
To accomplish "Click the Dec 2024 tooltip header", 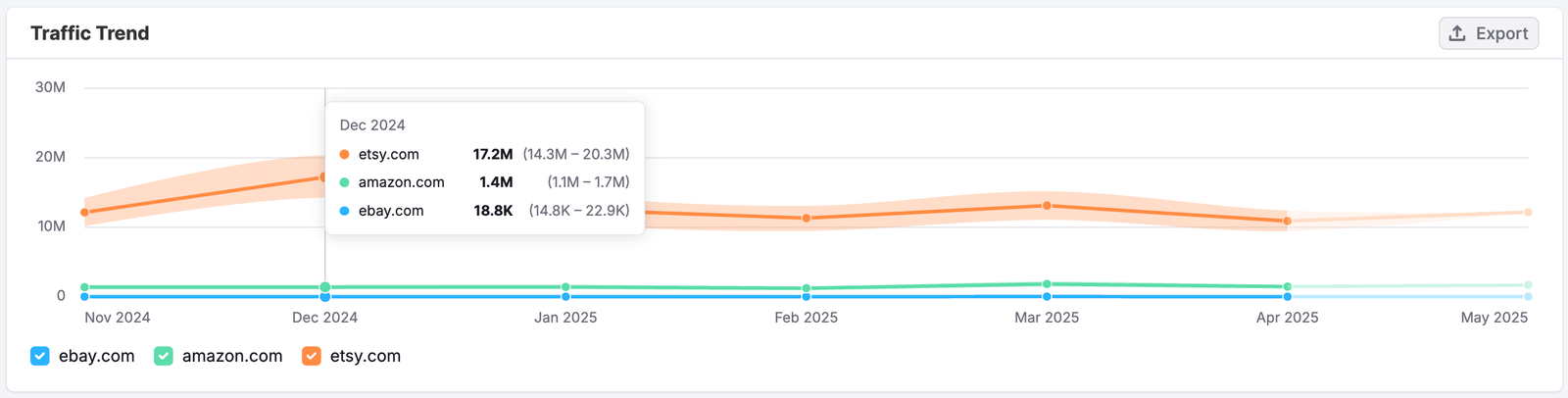I will pyautogui.click(x=372, y=125).
